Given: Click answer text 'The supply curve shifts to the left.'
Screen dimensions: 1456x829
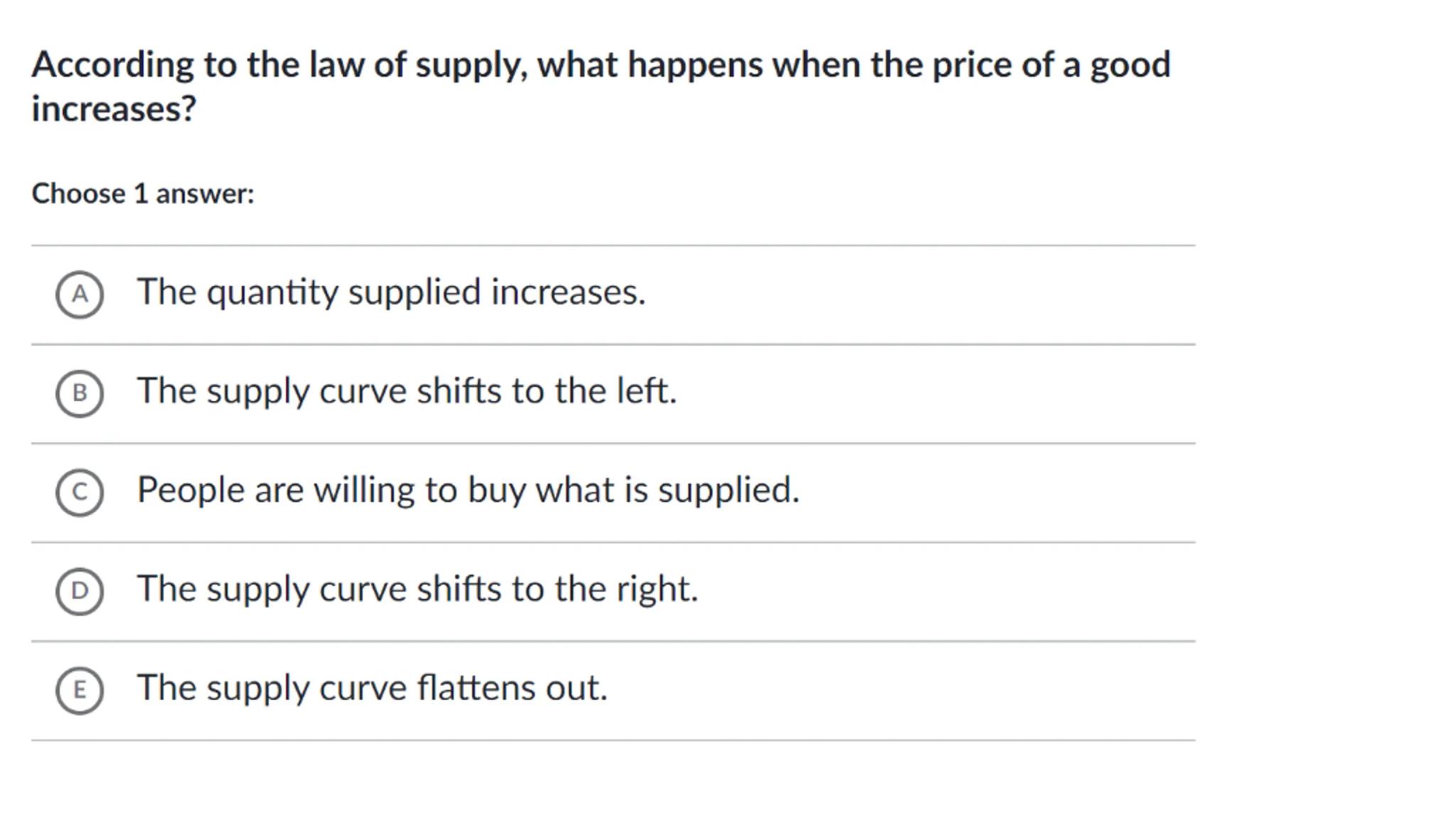Looking at the screenshot, I should click(x=407, y=391).
